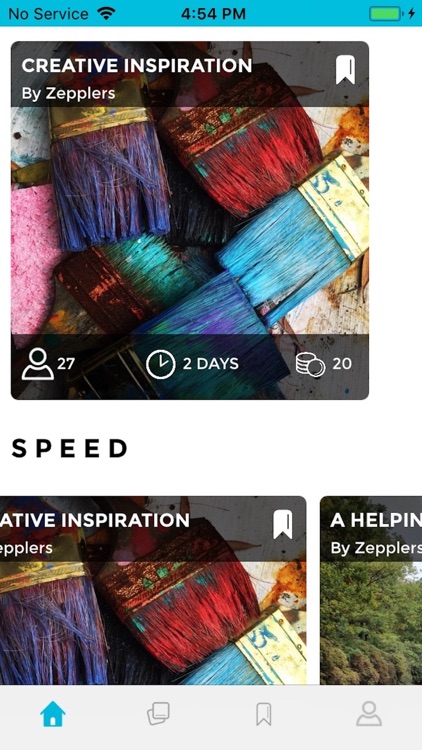Viewport: 422px width, 750px height.
Task: Tap the participant count 27
Action: [x=66, y=364]
